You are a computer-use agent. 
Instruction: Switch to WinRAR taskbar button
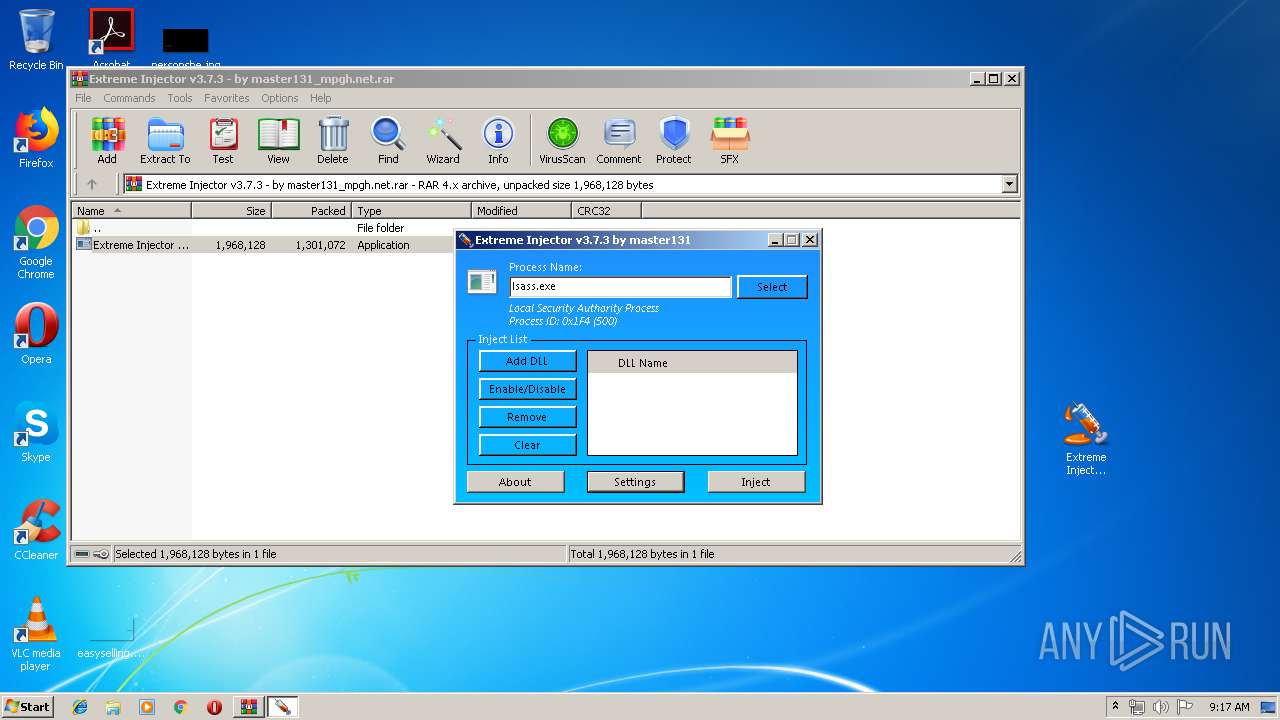[x=248, y=707]
